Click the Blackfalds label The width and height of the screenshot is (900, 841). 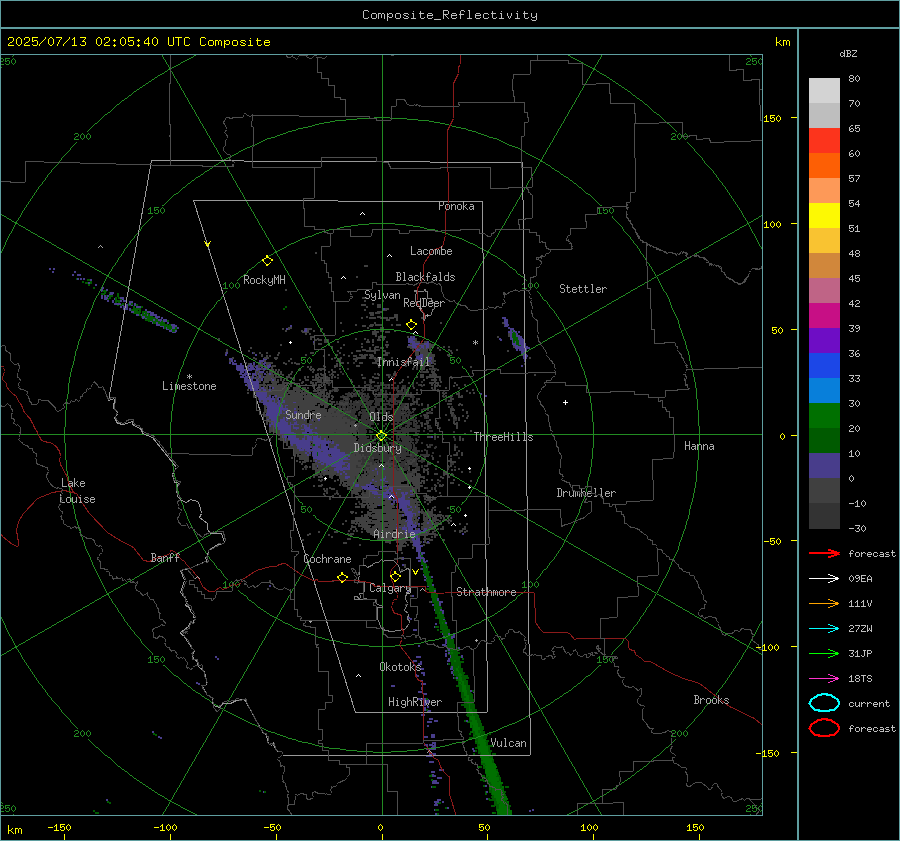click(425, 277)
